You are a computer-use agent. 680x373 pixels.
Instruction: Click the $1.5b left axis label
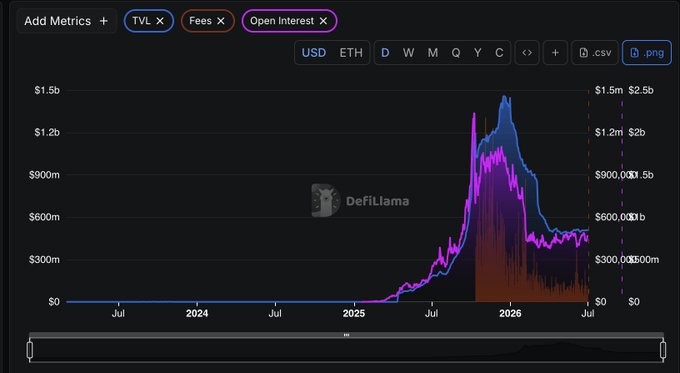(x=47, y=90)
